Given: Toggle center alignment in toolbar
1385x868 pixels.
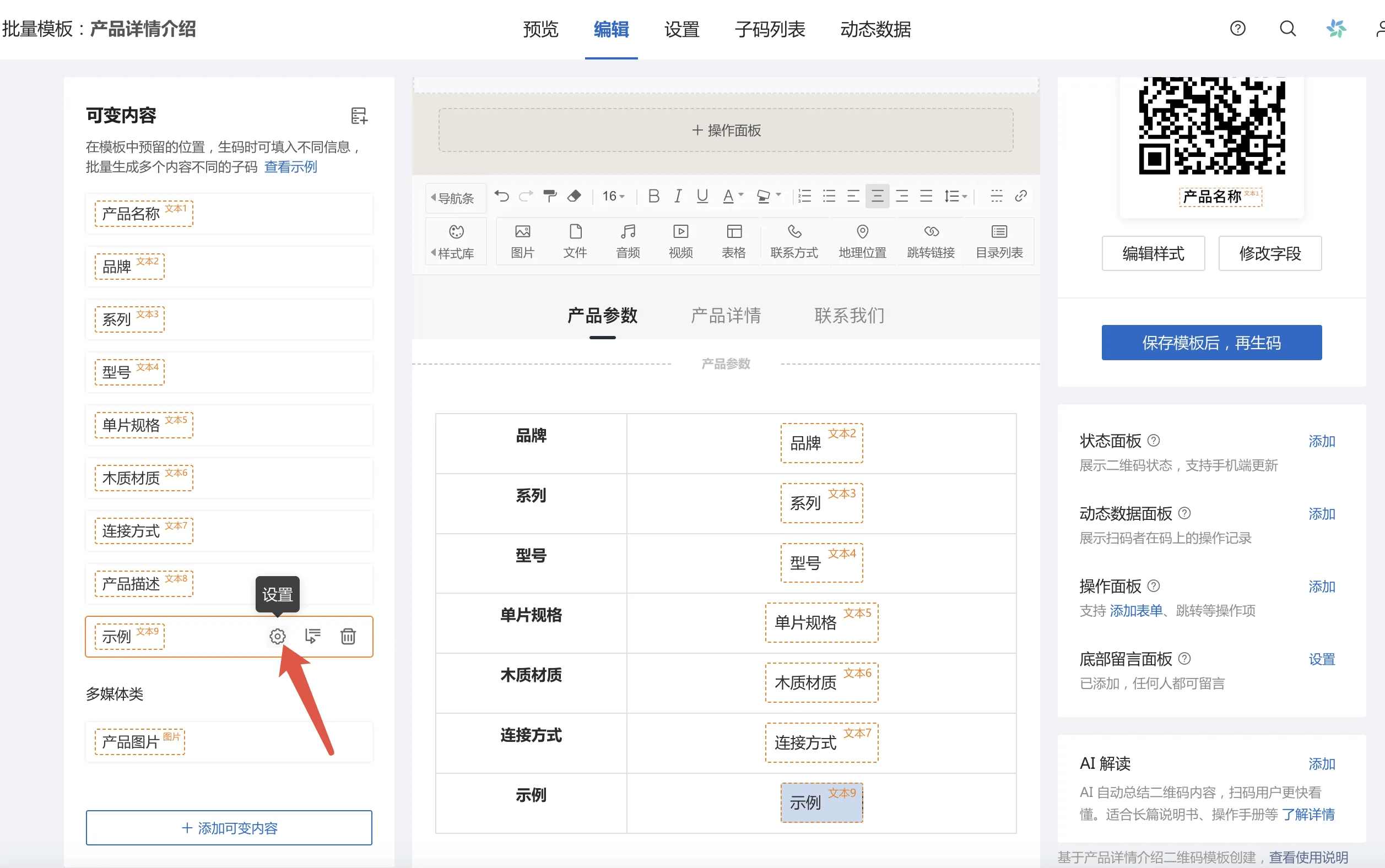Looking at the screenshot, I should pos(878,196).
